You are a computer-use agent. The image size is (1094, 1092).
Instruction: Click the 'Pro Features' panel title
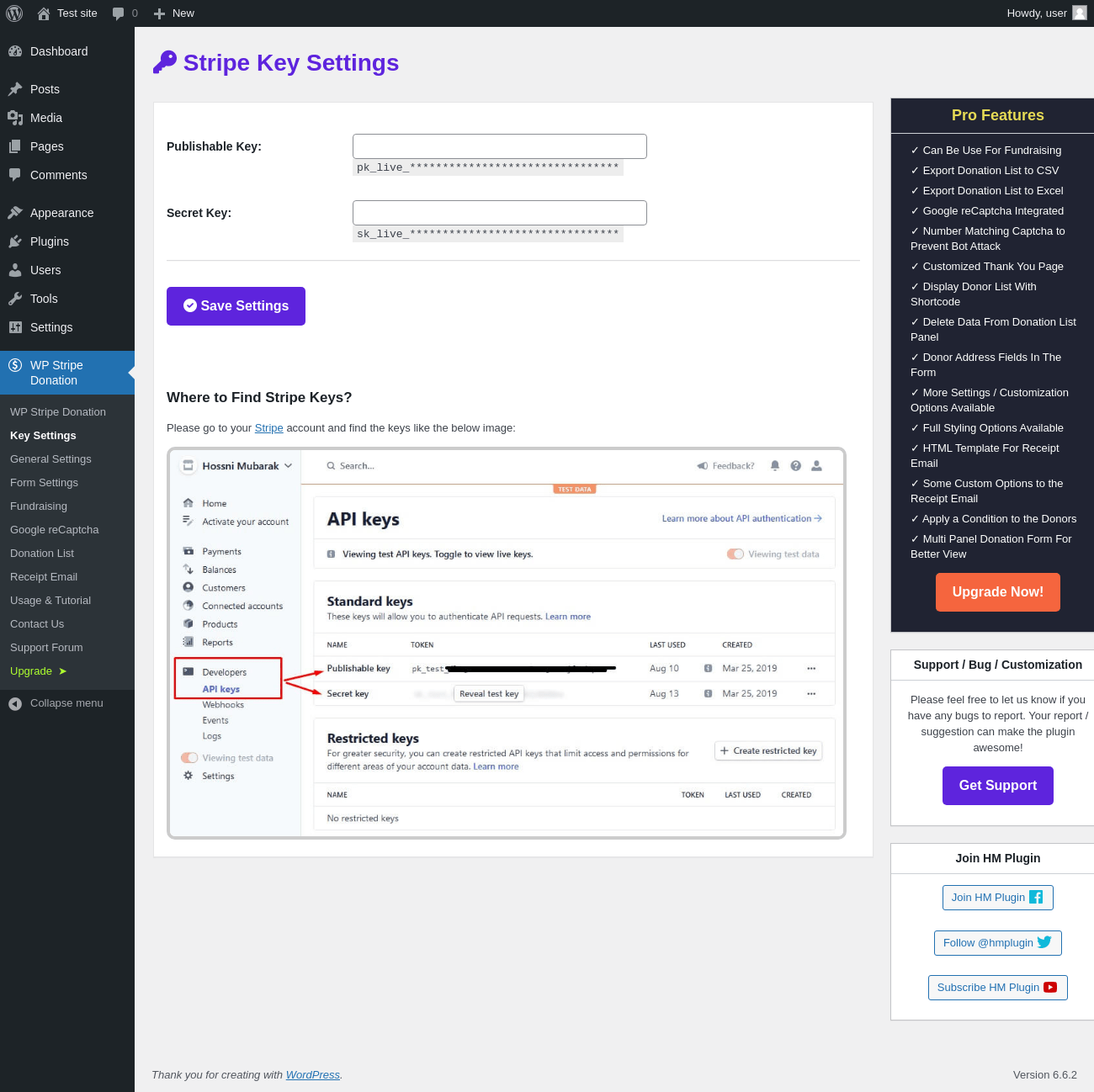[998, 115]
